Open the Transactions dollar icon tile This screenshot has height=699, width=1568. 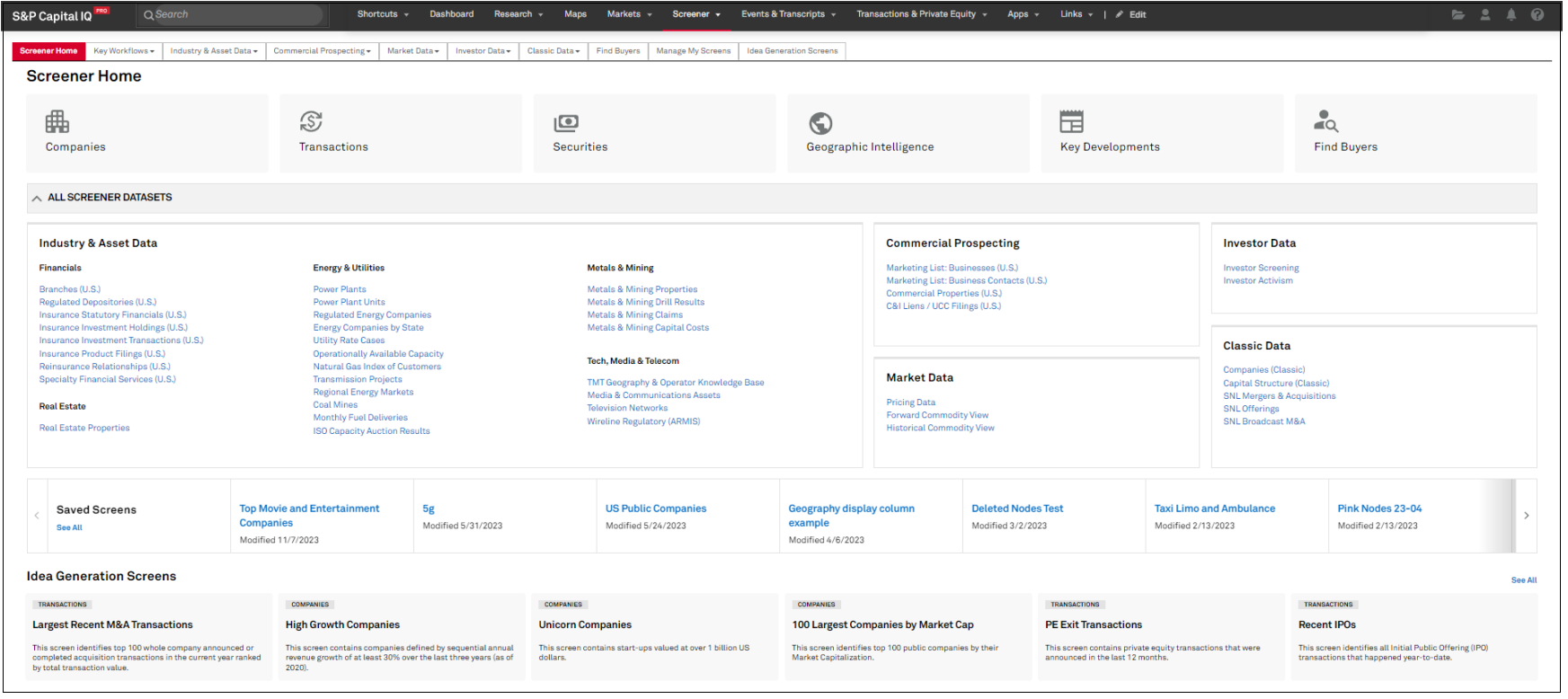[x=311, y=121]
